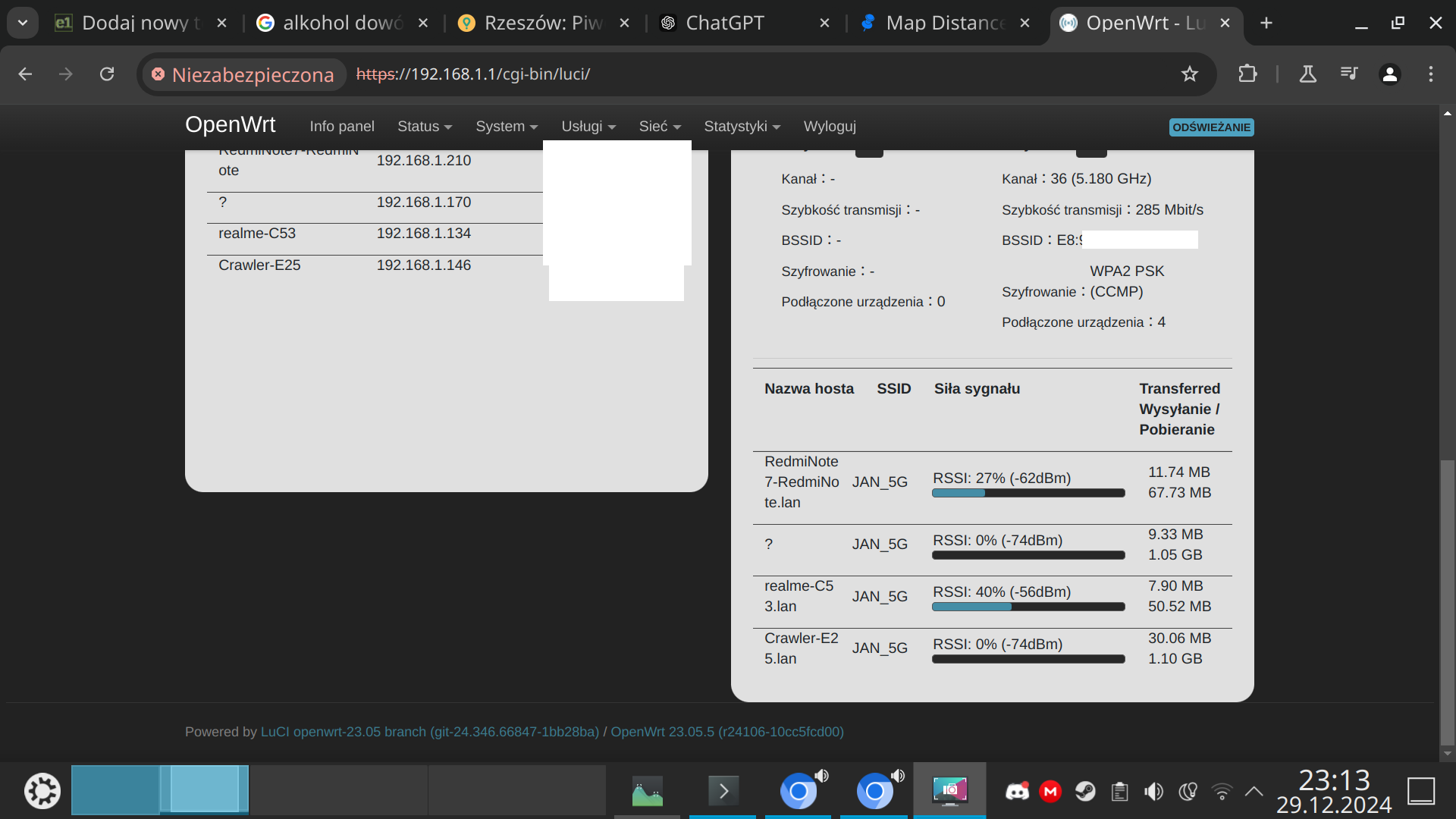
Task: Expand the Statystyki menu
Action: (742, 127)
